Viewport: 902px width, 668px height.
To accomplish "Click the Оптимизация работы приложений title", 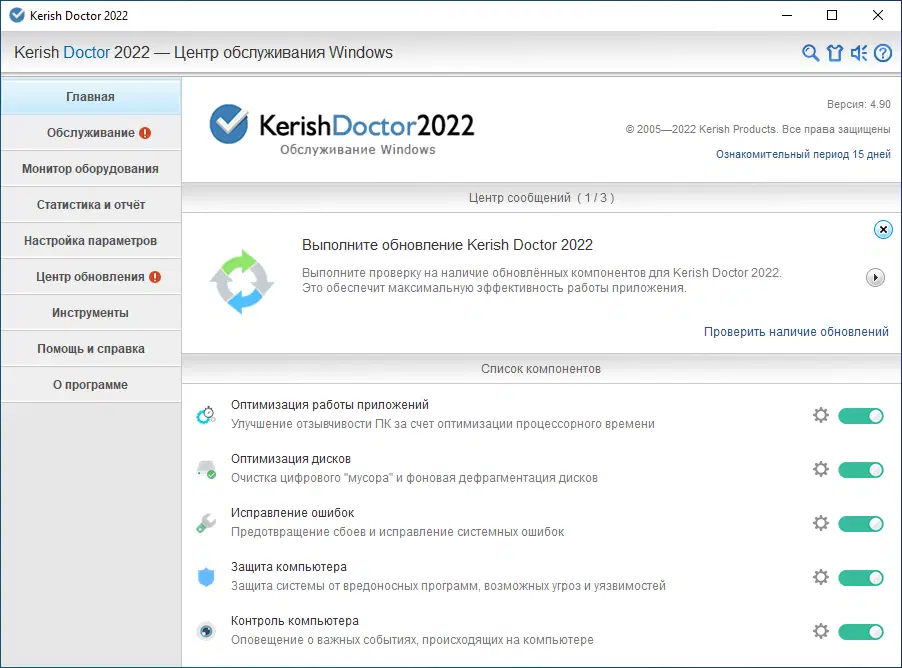I will click(x=330, y=405).
